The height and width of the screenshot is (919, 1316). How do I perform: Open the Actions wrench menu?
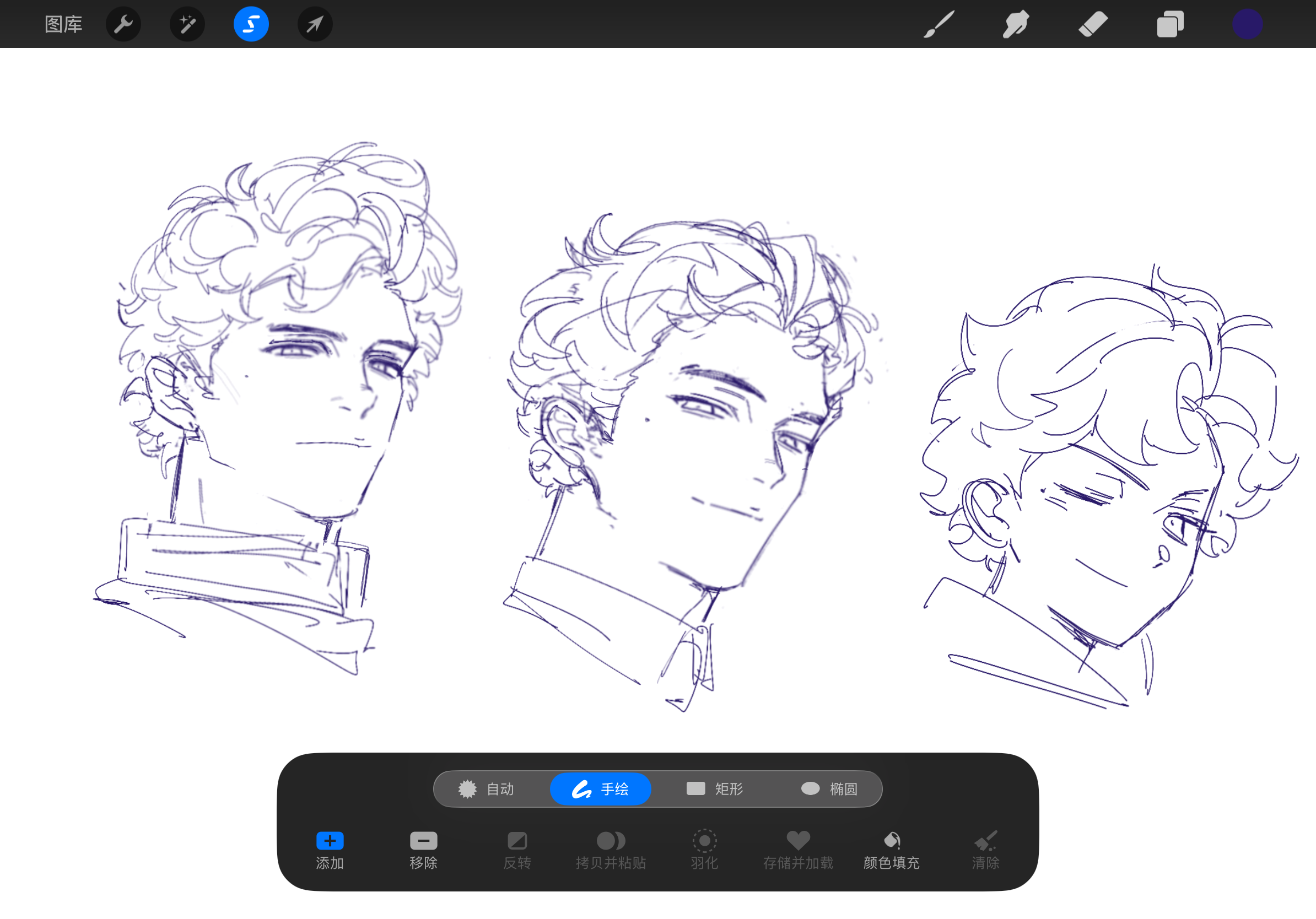[123, 24]
